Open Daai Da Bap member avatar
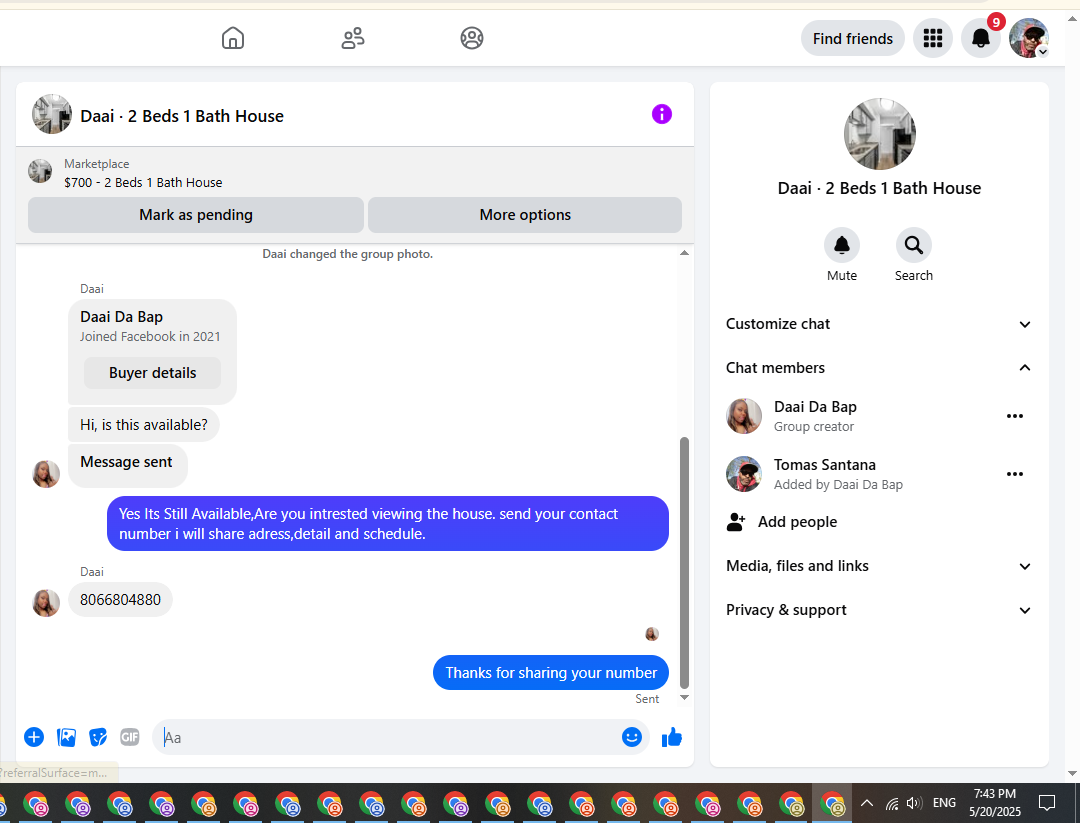The height and width of the screenshot is (823, 1080). tap(744, 416)
